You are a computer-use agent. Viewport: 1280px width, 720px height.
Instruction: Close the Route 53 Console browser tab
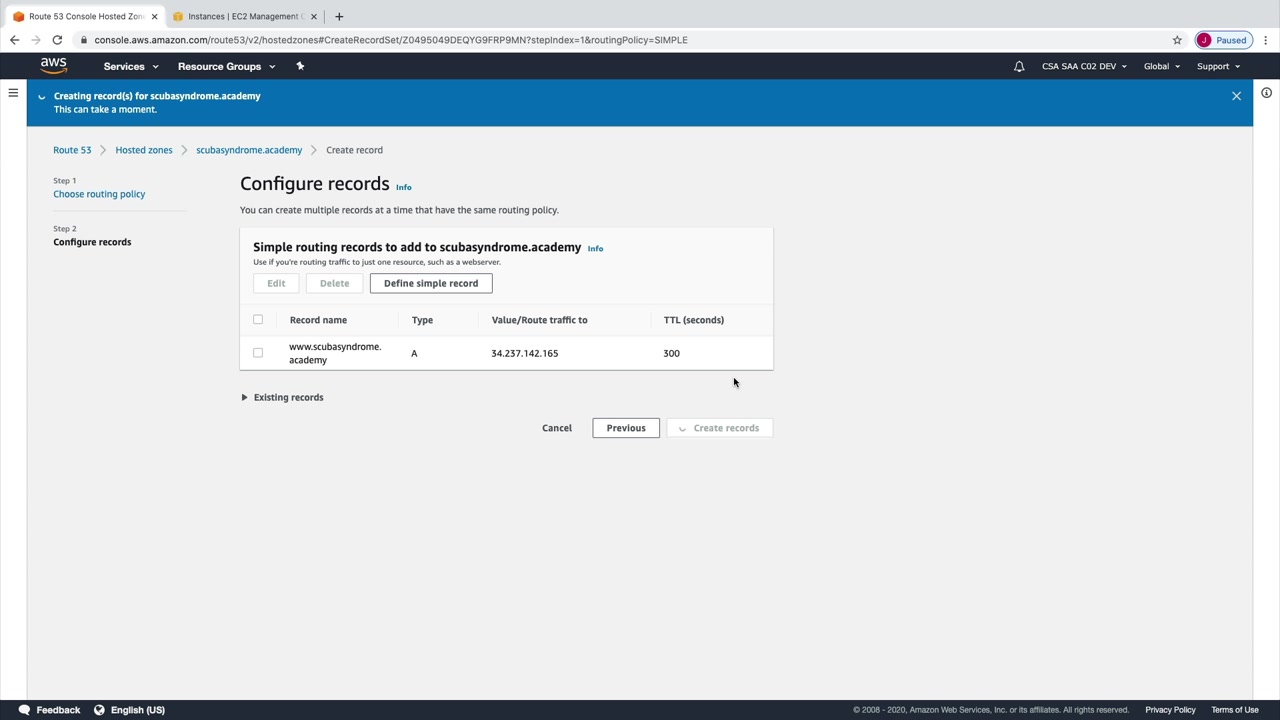(154, 16)
